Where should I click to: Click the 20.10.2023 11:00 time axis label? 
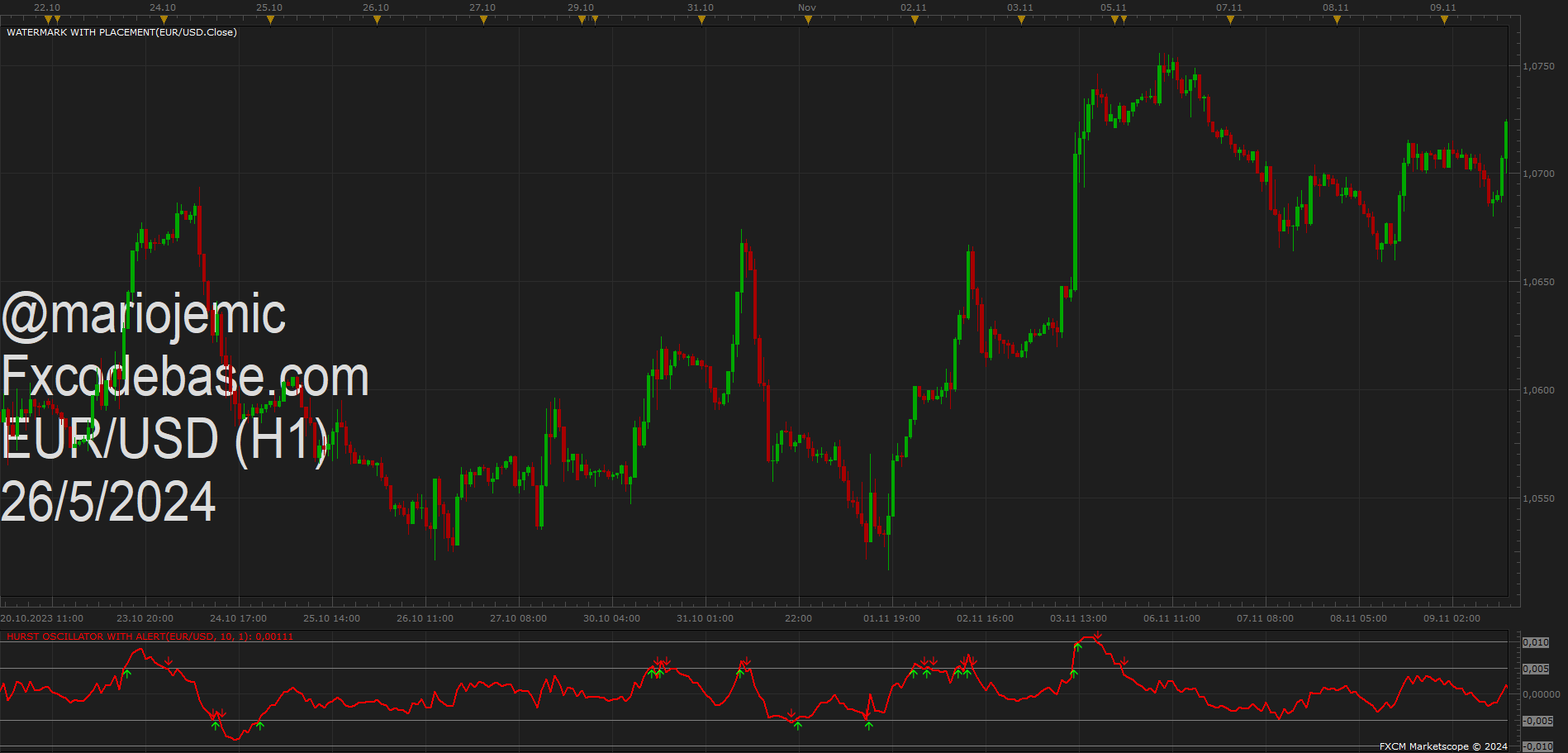[x=42, y=618]
